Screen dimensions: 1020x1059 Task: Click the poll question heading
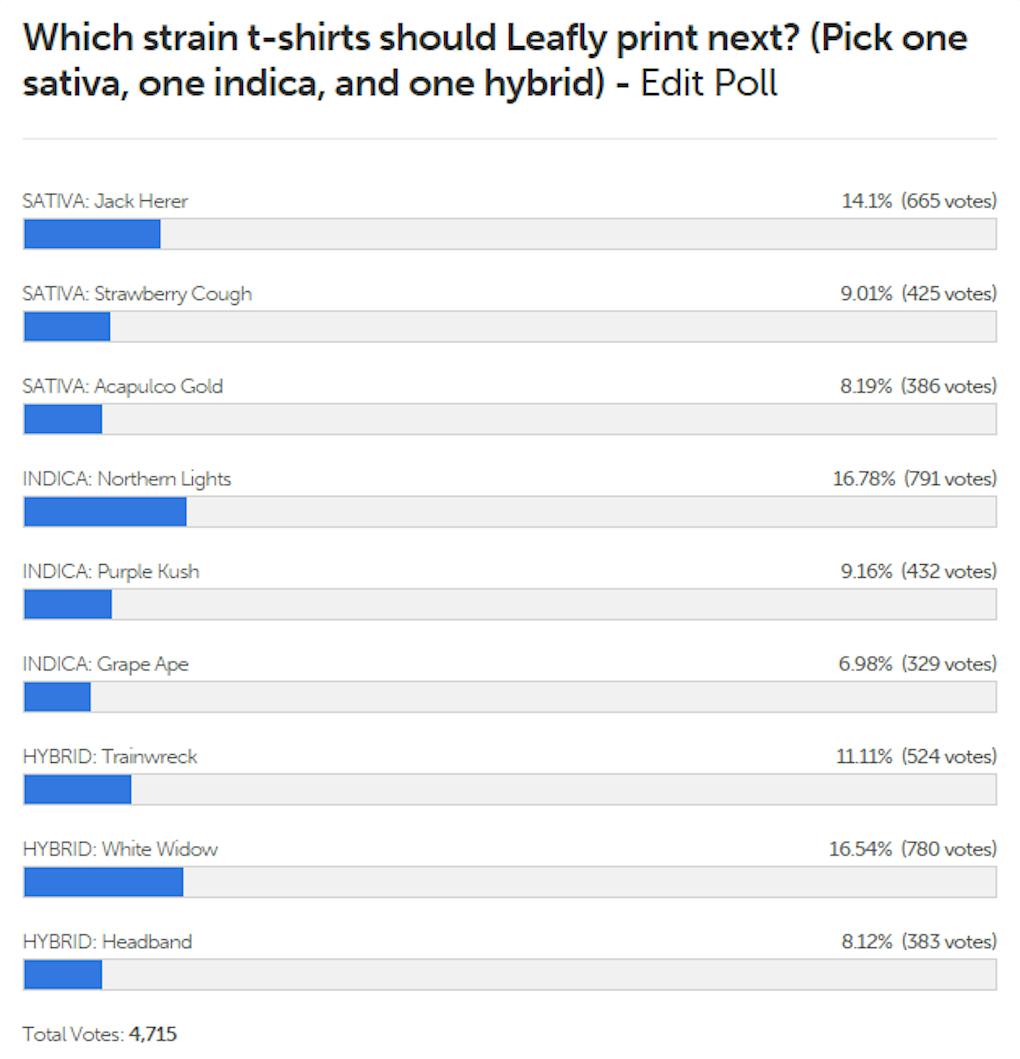click(x=494, y=60)
